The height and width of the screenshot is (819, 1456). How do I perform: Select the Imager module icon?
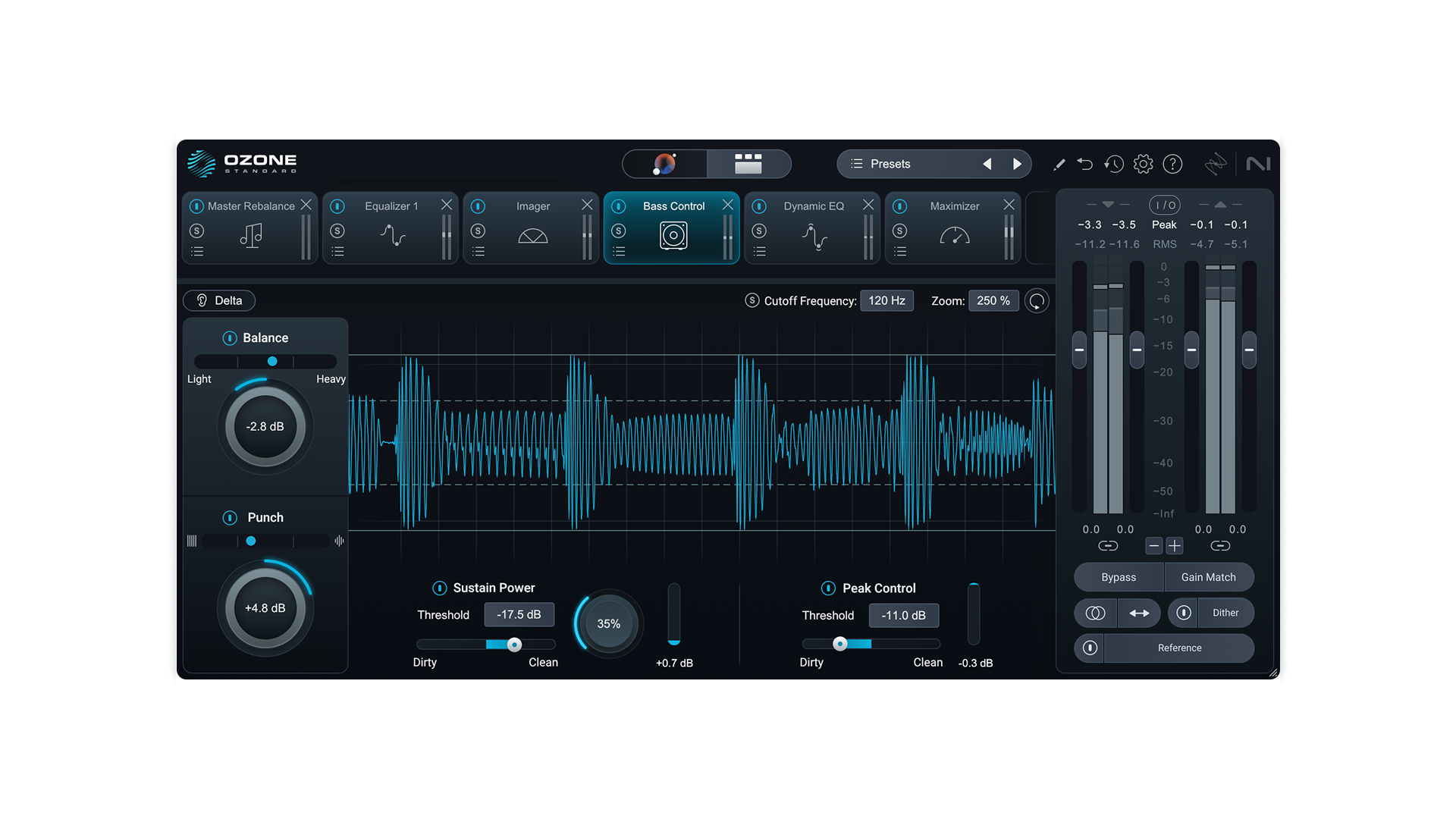(532, 236)
